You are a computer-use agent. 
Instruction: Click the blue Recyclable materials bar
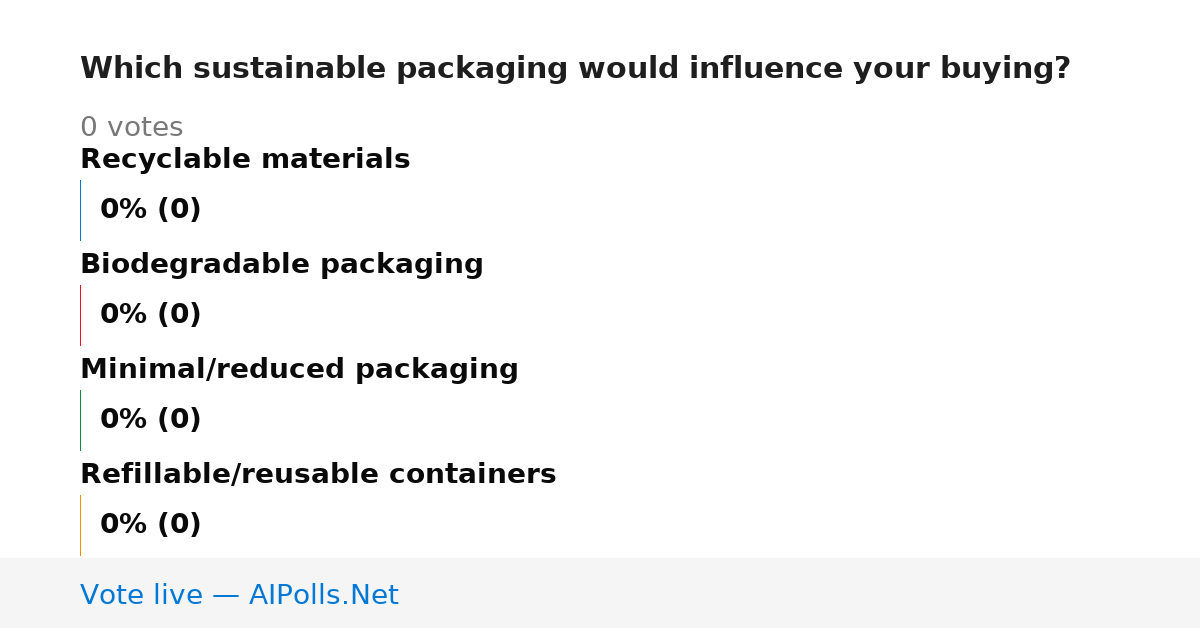[80, 210]
